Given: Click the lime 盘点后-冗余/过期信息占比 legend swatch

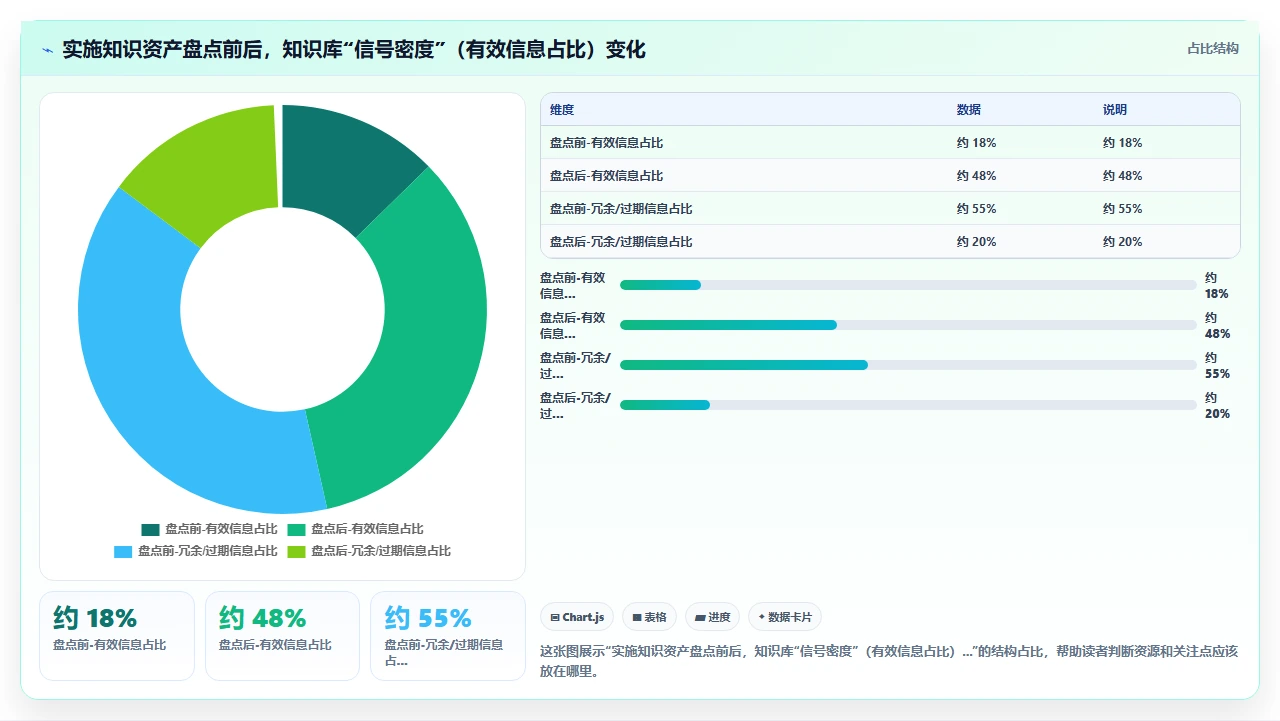Looking at the screenshot, I should pos(297,551).
